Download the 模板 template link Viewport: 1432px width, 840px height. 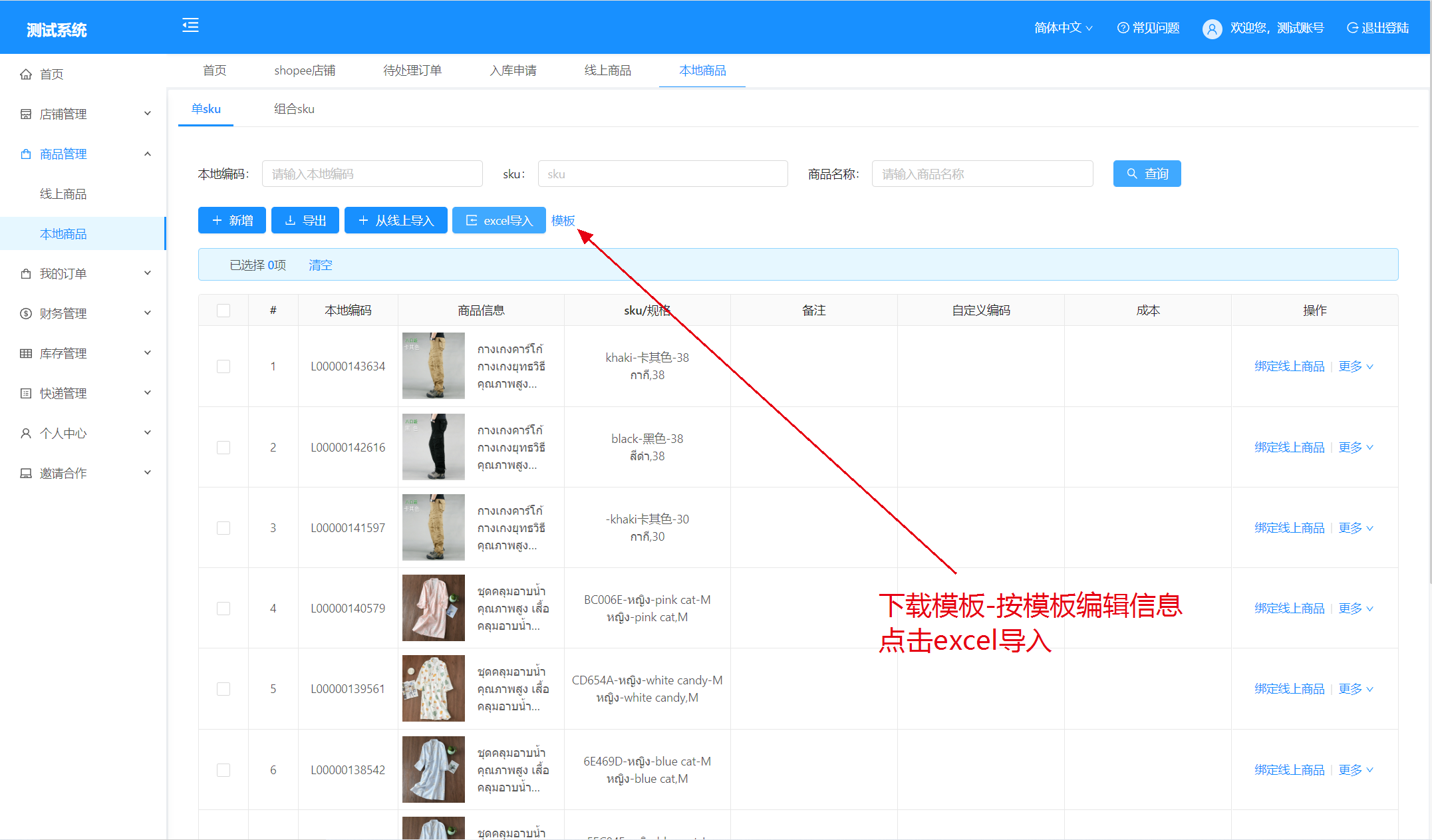(563, 220)
